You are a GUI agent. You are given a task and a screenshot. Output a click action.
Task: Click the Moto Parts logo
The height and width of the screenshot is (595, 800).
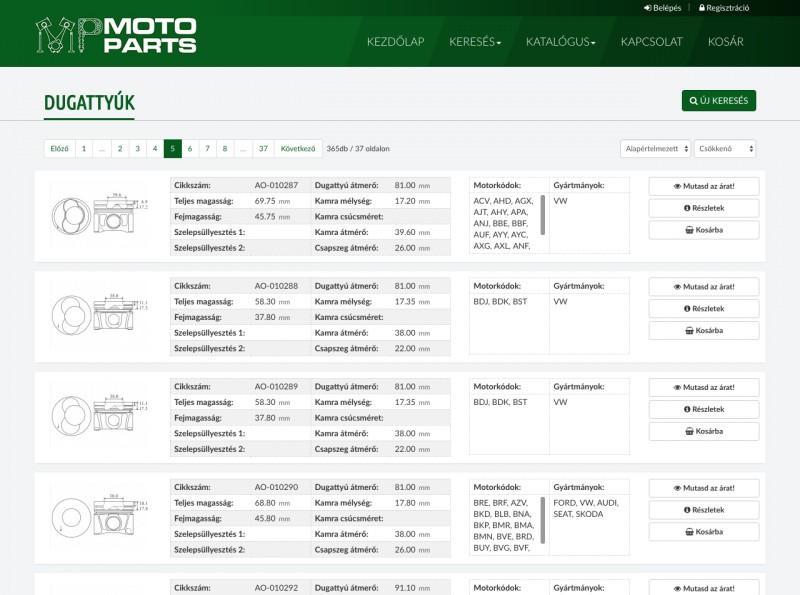coord(115,35)
